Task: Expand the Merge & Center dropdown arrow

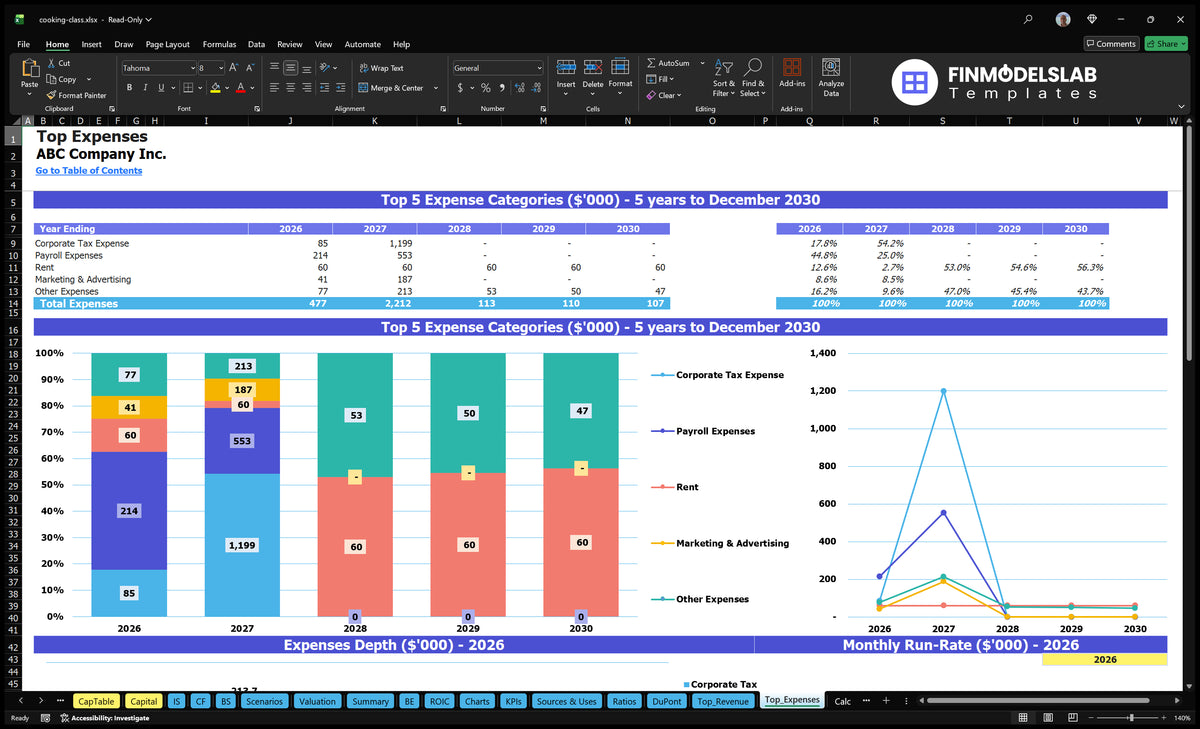Action: click(x=436, y=88)
